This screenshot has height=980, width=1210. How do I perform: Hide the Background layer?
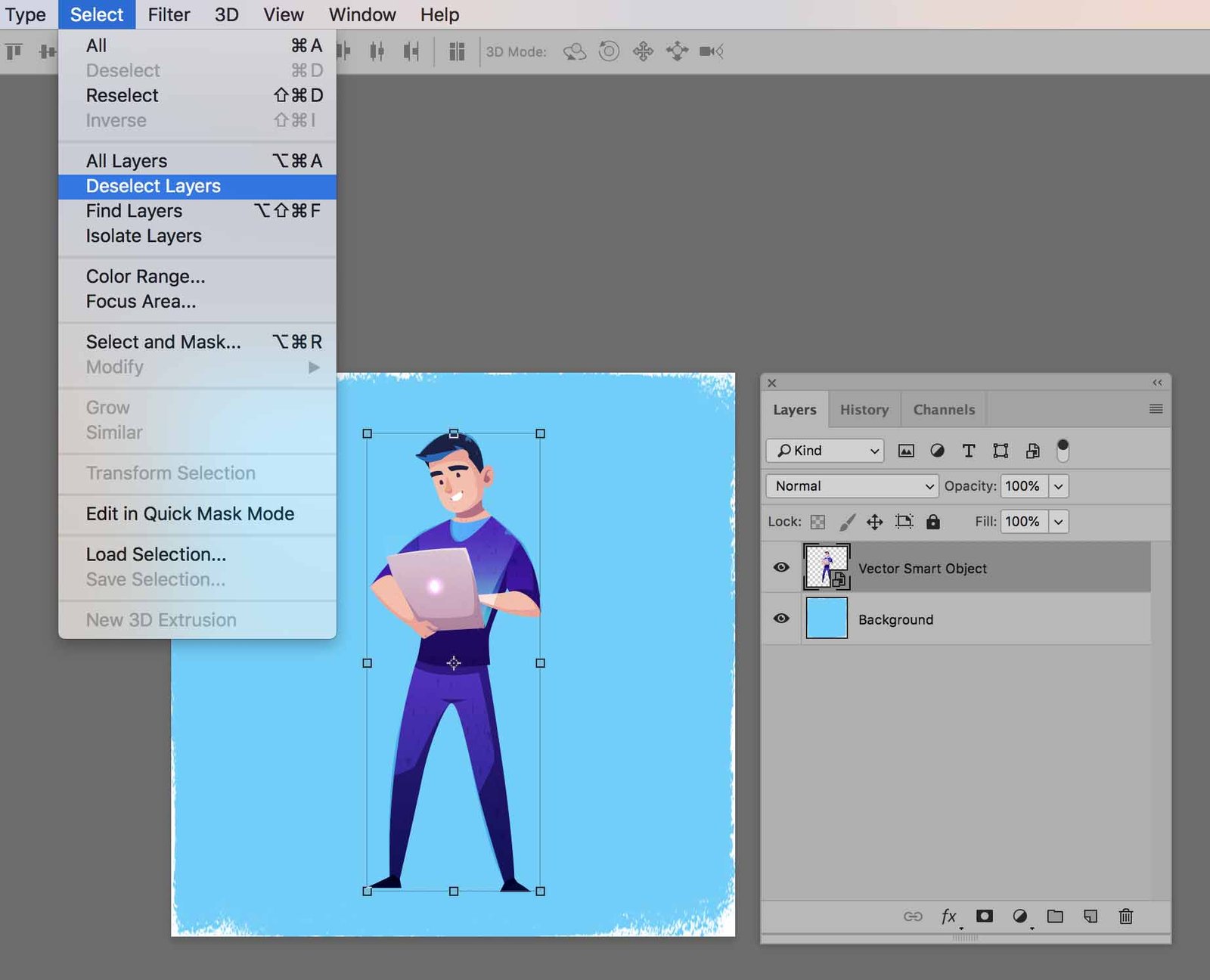(781, 619)
